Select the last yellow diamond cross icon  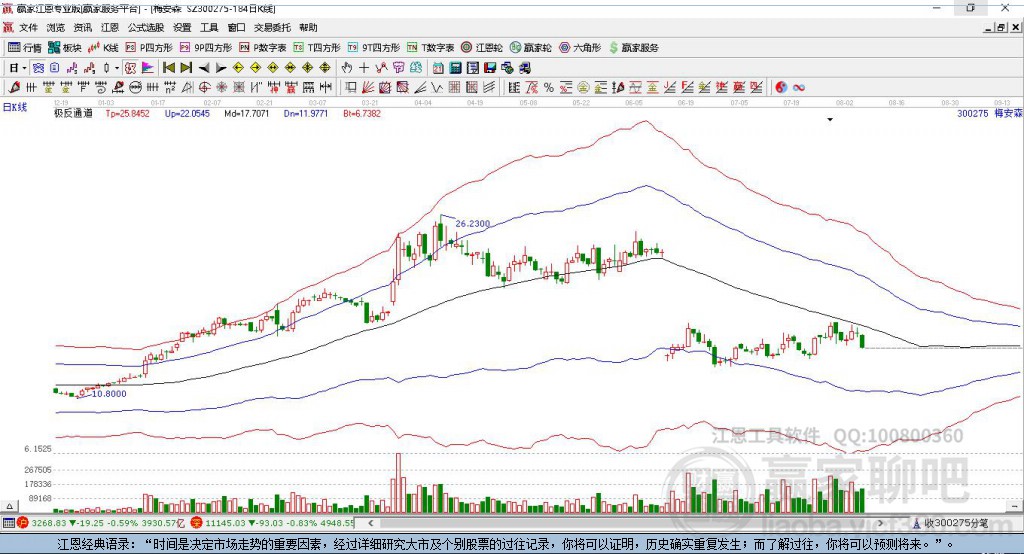pyautogui.click(x=325, y=68)
